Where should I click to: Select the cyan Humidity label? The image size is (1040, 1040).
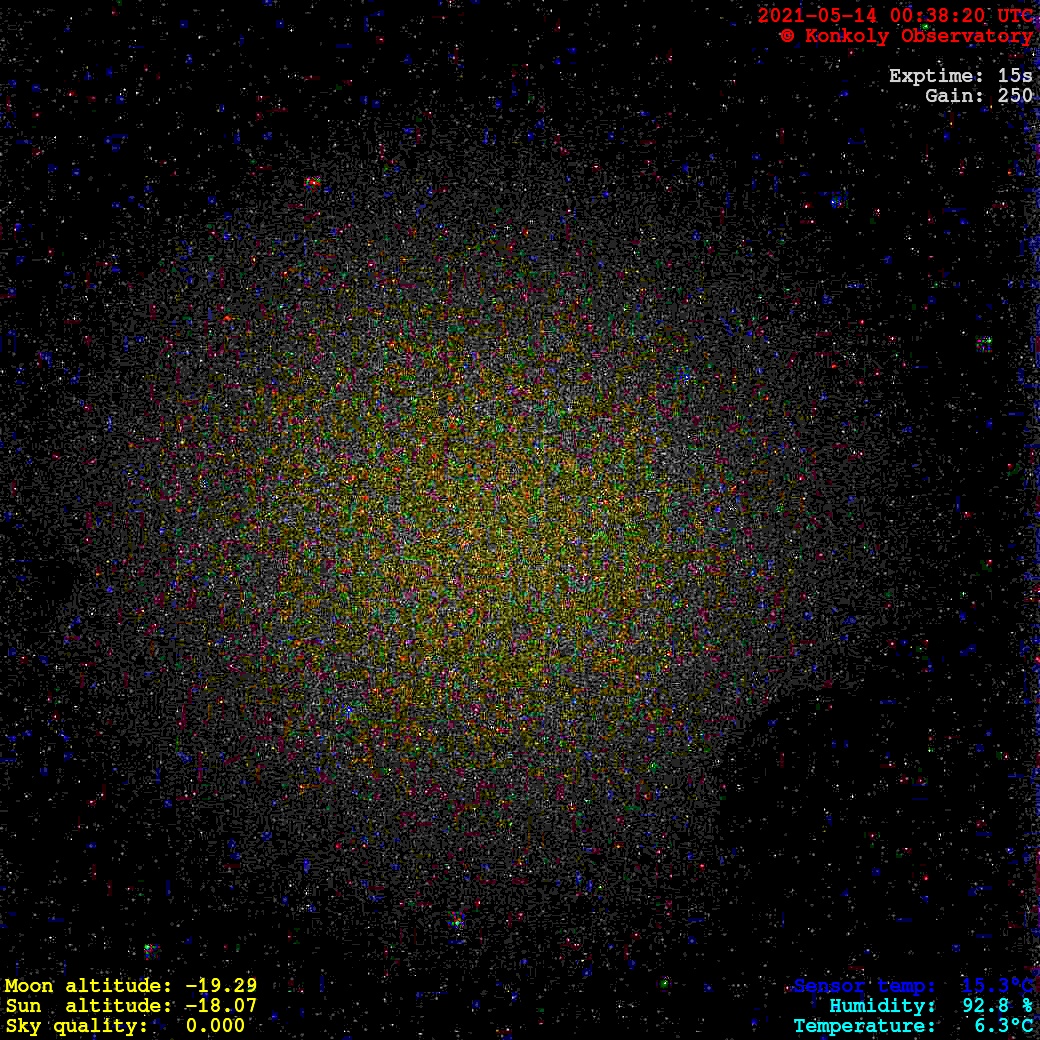click(x=882, y=1006)
